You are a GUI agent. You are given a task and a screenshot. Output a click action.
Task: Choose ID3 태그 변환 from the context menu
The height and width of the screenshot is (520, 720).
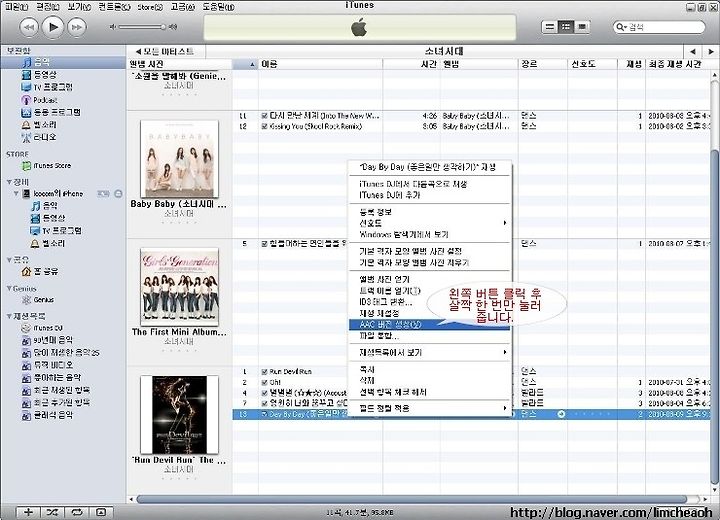430,302
